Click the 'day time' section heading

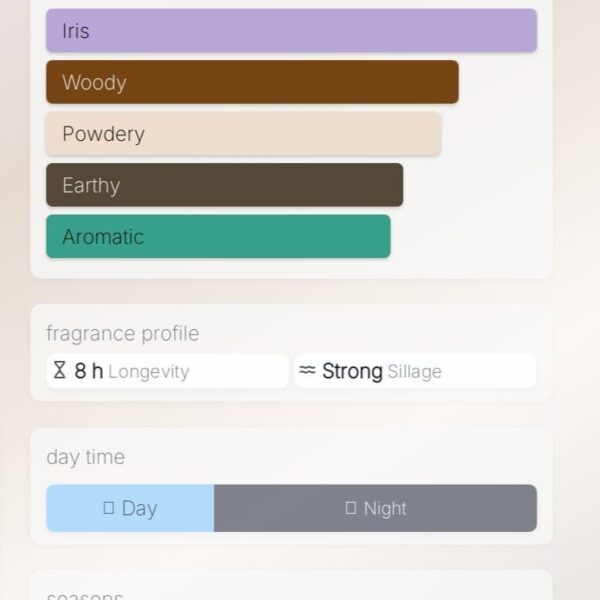point(85,457)
